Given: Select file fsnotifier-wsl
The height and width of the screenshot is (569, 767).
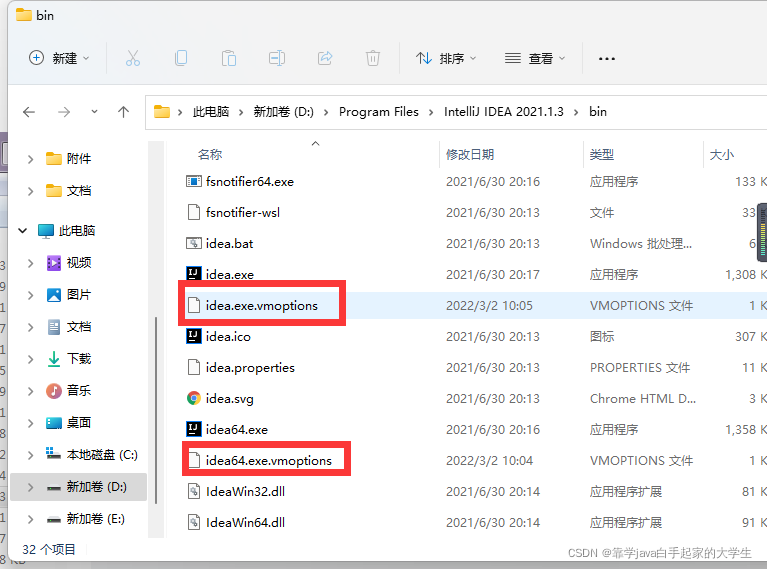Looking at the screenshot, I should tap(243, 213).
